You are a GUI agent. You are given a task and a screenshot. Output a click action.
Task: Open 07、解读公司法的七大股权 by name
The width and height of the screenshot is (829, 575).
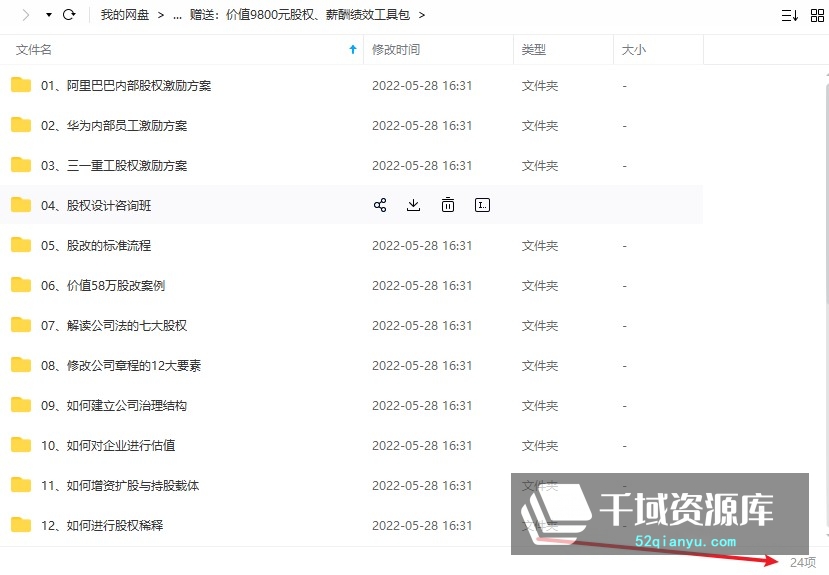coord(114,326)
